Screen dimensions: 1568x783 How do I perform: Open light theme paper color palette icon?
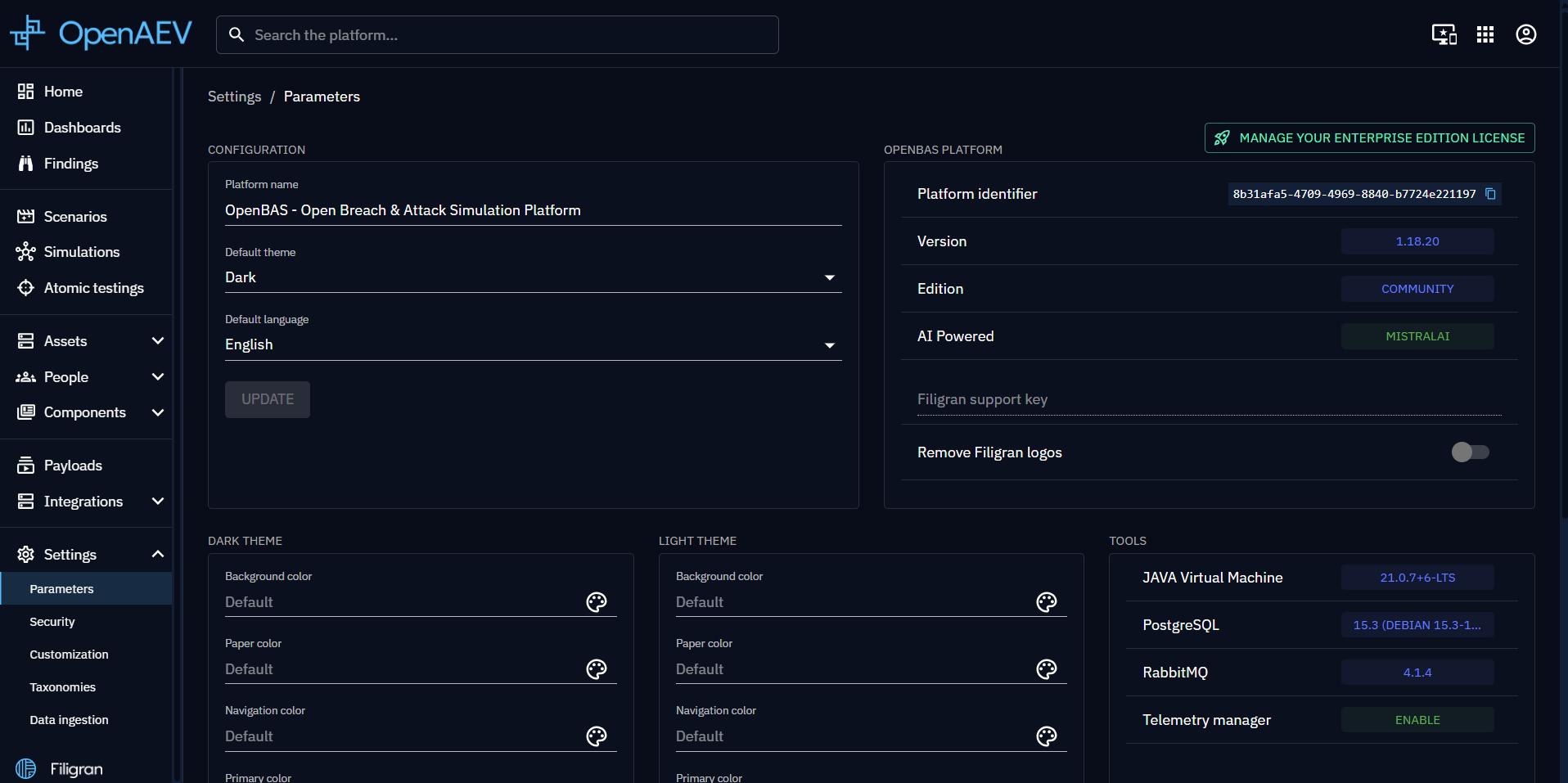pyautogui.click(x=1047, y=669)
